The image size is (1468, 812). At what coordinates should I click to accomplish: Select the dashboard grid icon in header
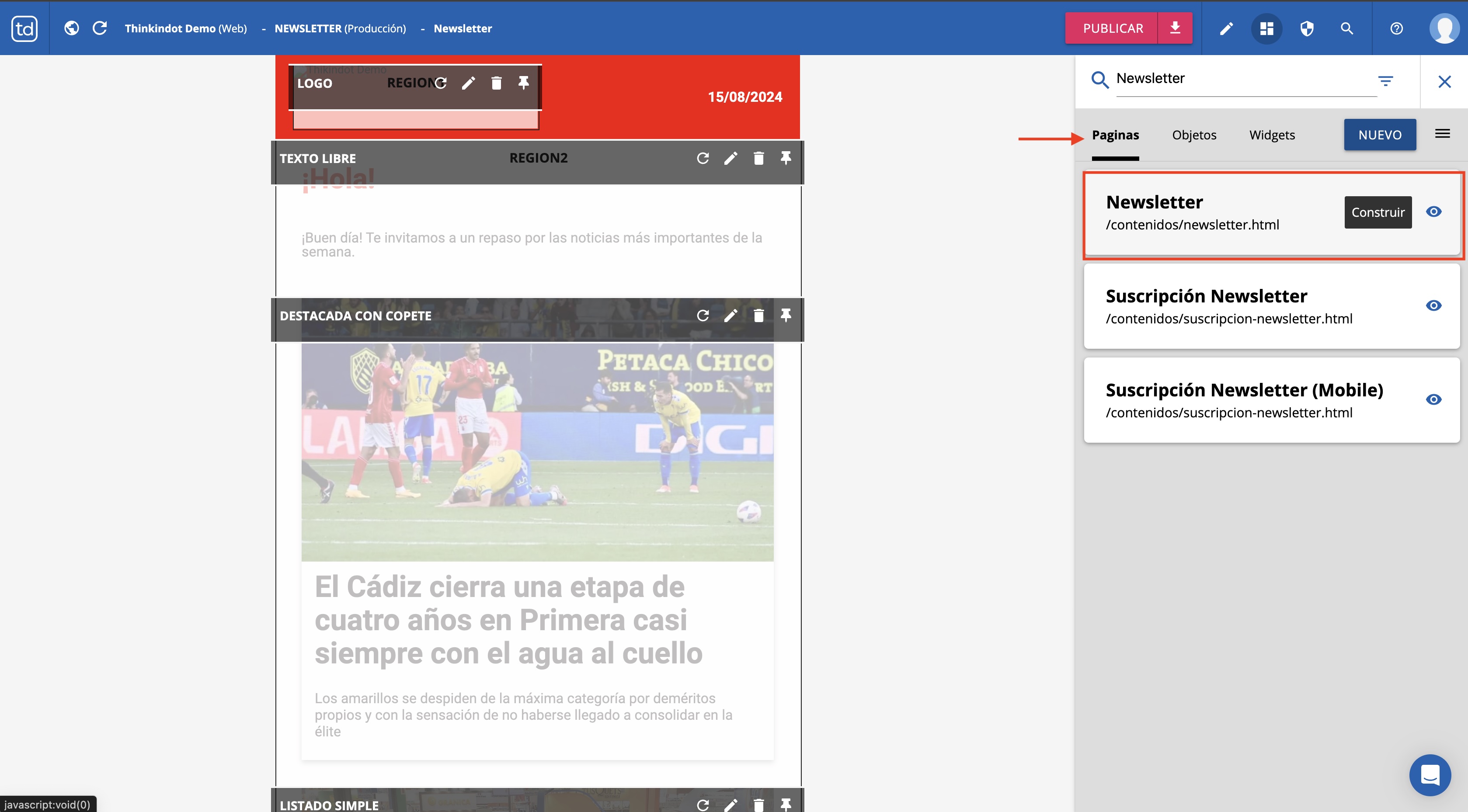pyautogui.click(x=1266, y=28)
